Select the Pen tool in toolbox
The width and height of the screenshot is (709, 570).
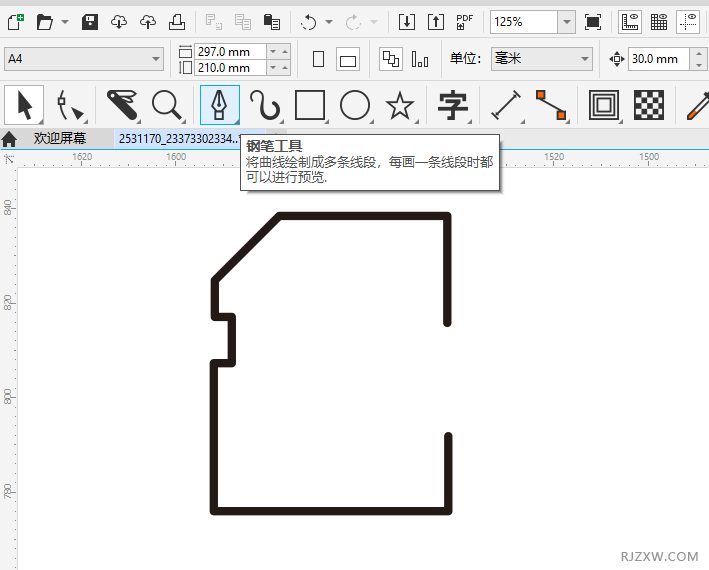click(x=219, y=104)
